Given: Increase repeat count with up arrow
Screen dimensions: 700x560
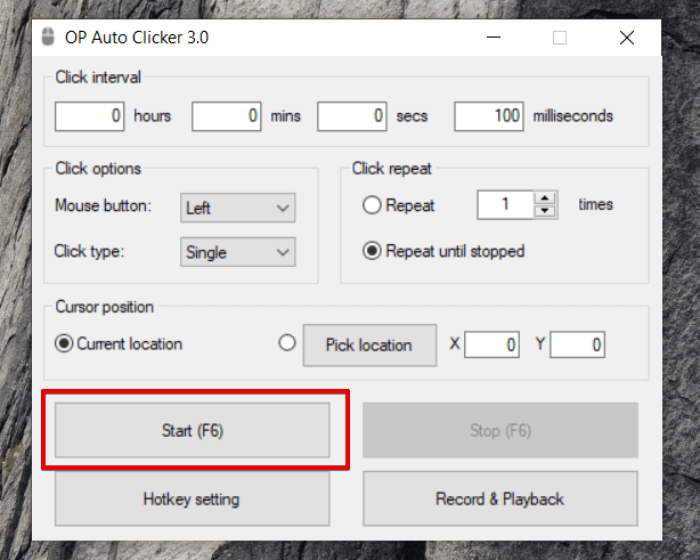Looking at the screenshot, I should 545,198.
